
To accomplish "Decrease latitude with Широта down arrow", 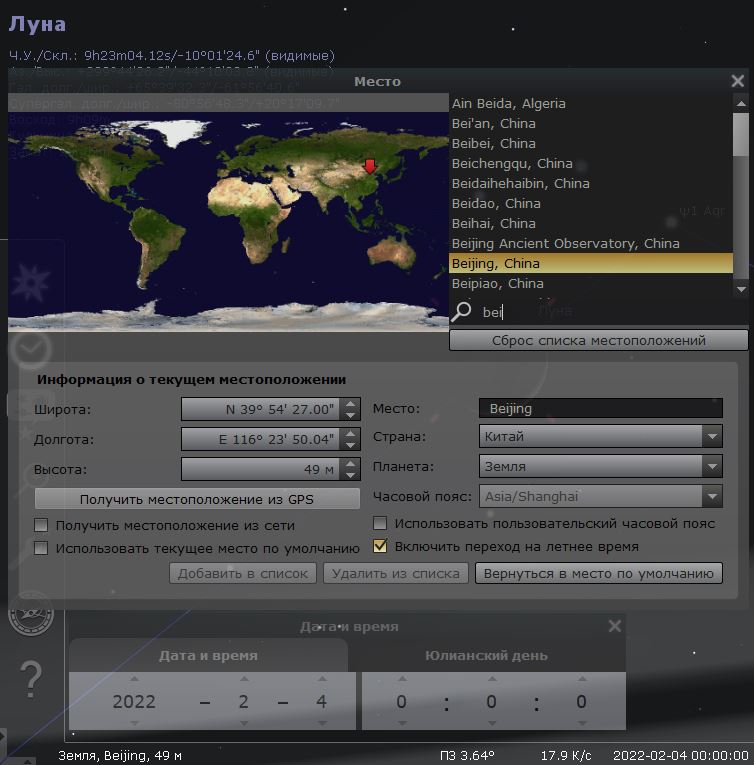I will (350, 415).
